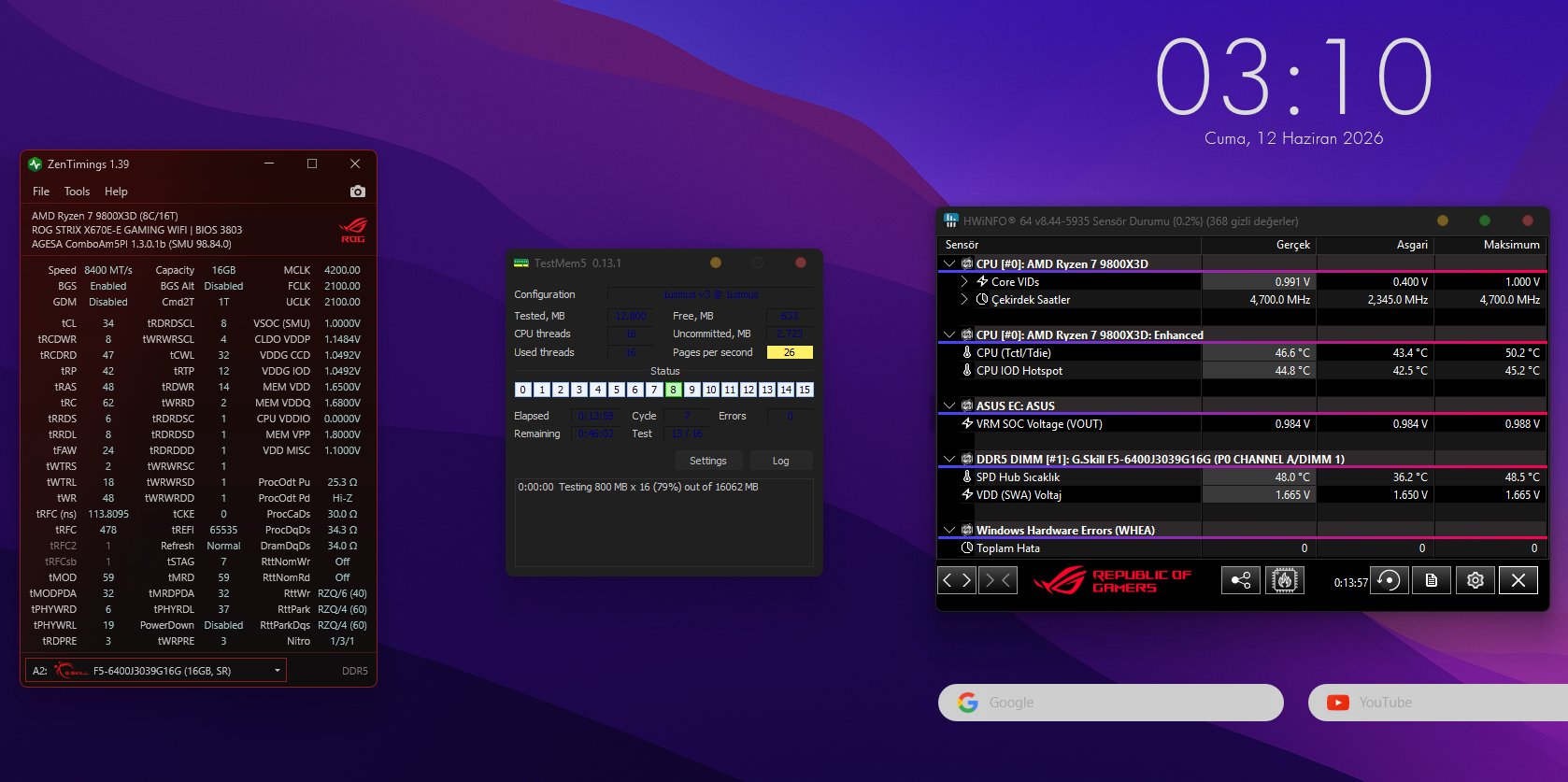1568x782 pixels.
Task: Click the clock icon beside Çekirdek Saatler
Action: (982, 299)
